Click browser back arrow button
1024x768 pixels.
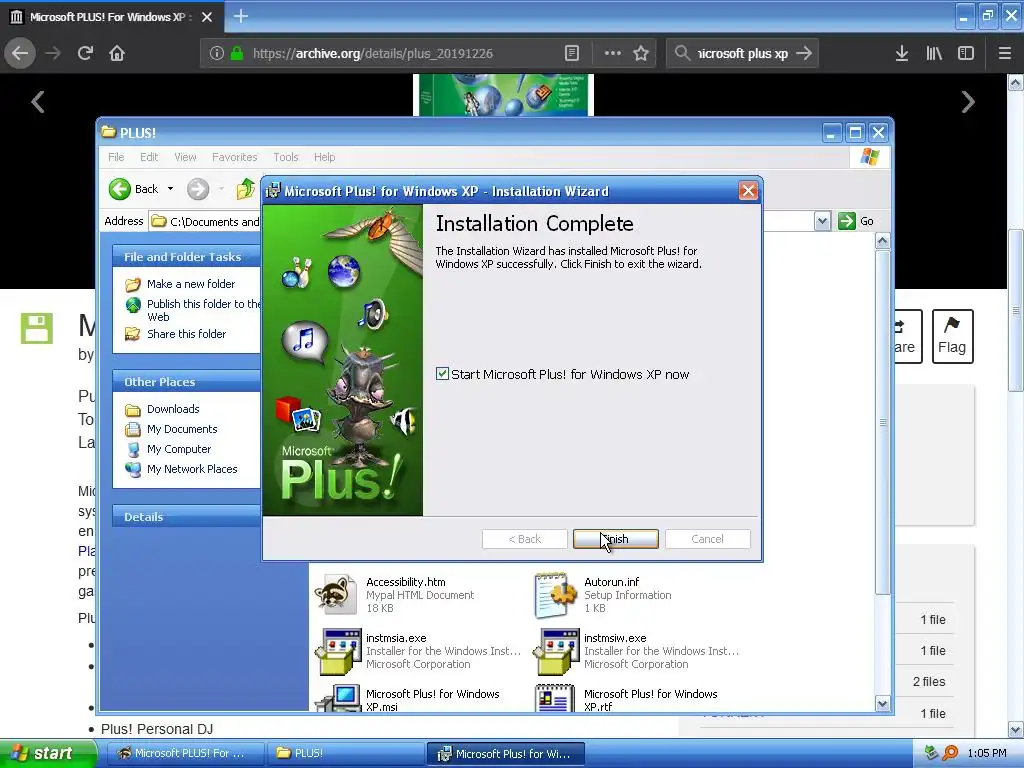coord(20,53)
